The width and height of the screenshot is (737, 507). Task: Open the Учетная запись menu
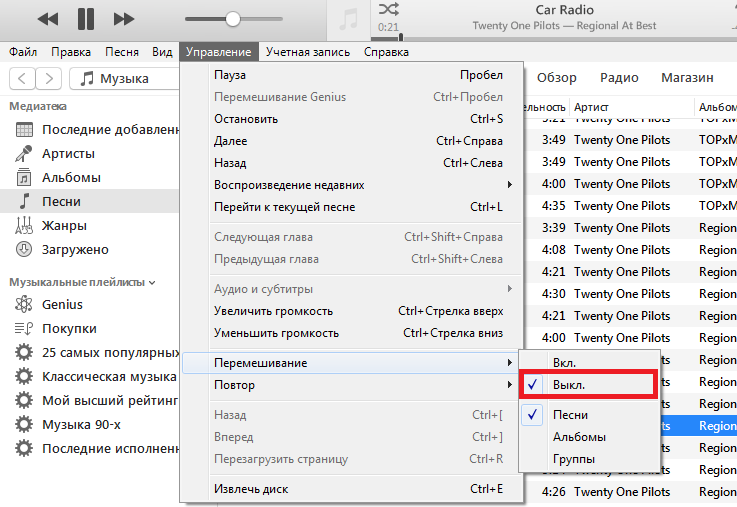tap(308, 52)
